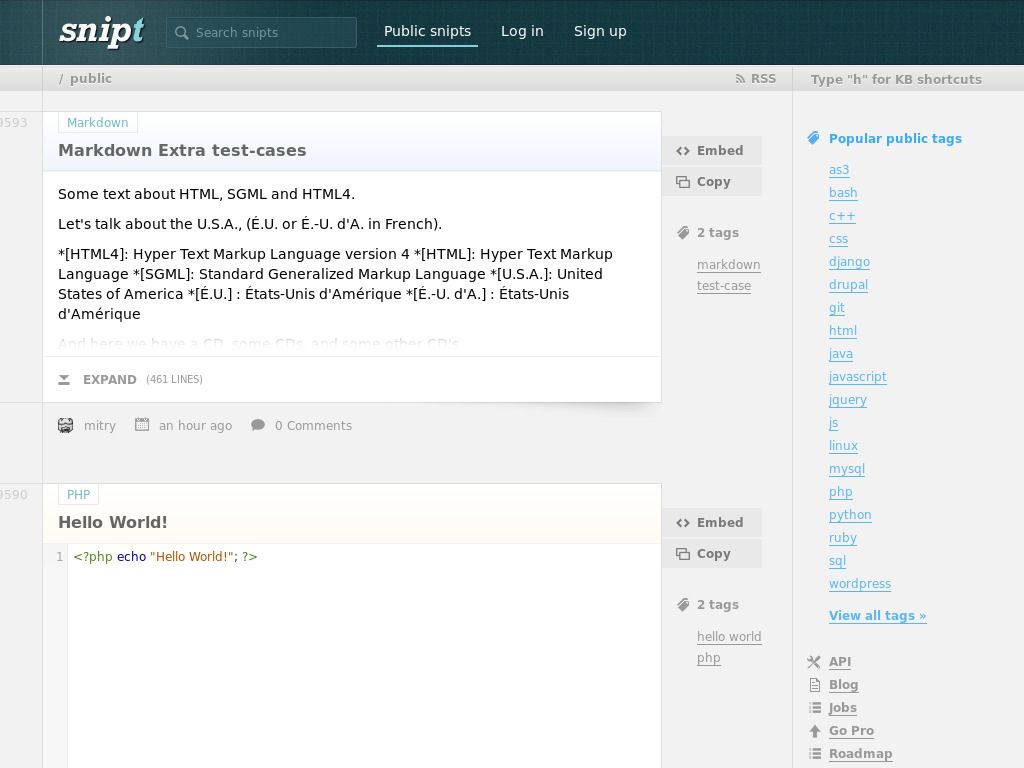Click the tag icon next to Popular public tags
Image resolution: width=1024 pixels, height=768 pixels.
tap(814, 138)
